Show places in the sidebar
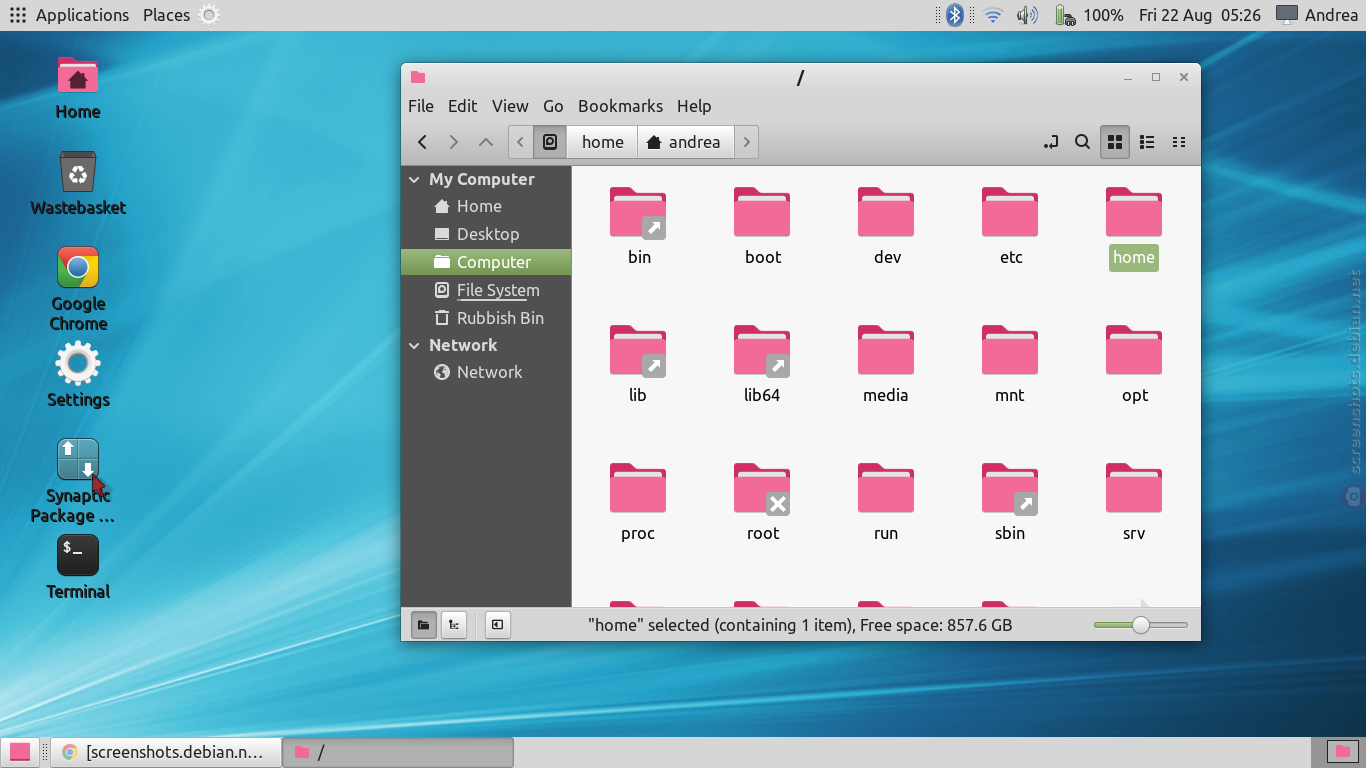The width and height of the screenshot is (1366, 768). point(424,625)
